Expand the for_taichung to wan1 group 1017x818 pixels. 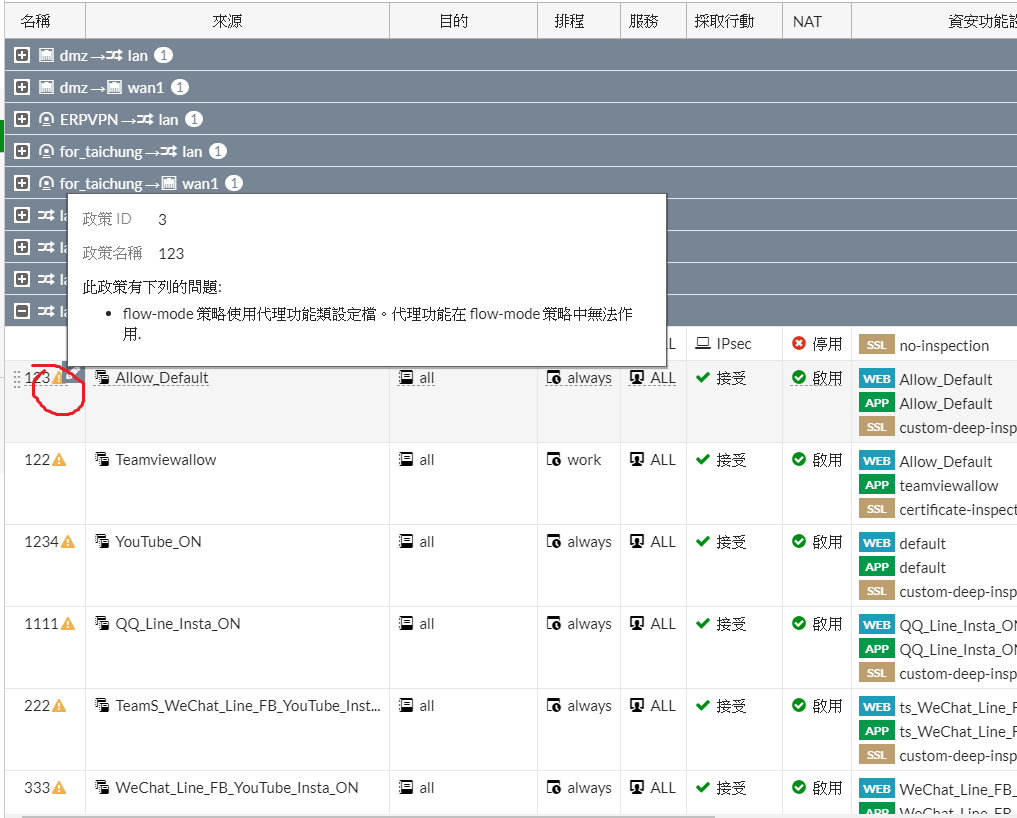(x=22, y=183)
